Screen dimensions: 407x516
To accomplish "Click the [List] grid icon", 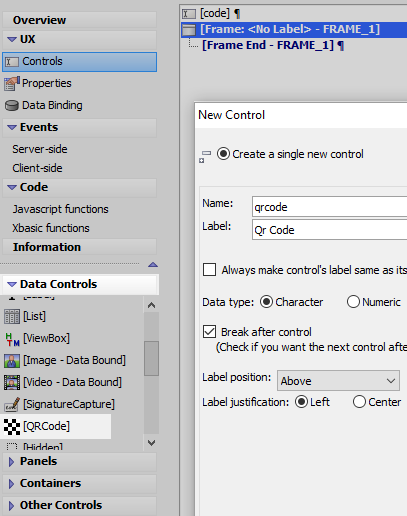I will tap(12, 316).
